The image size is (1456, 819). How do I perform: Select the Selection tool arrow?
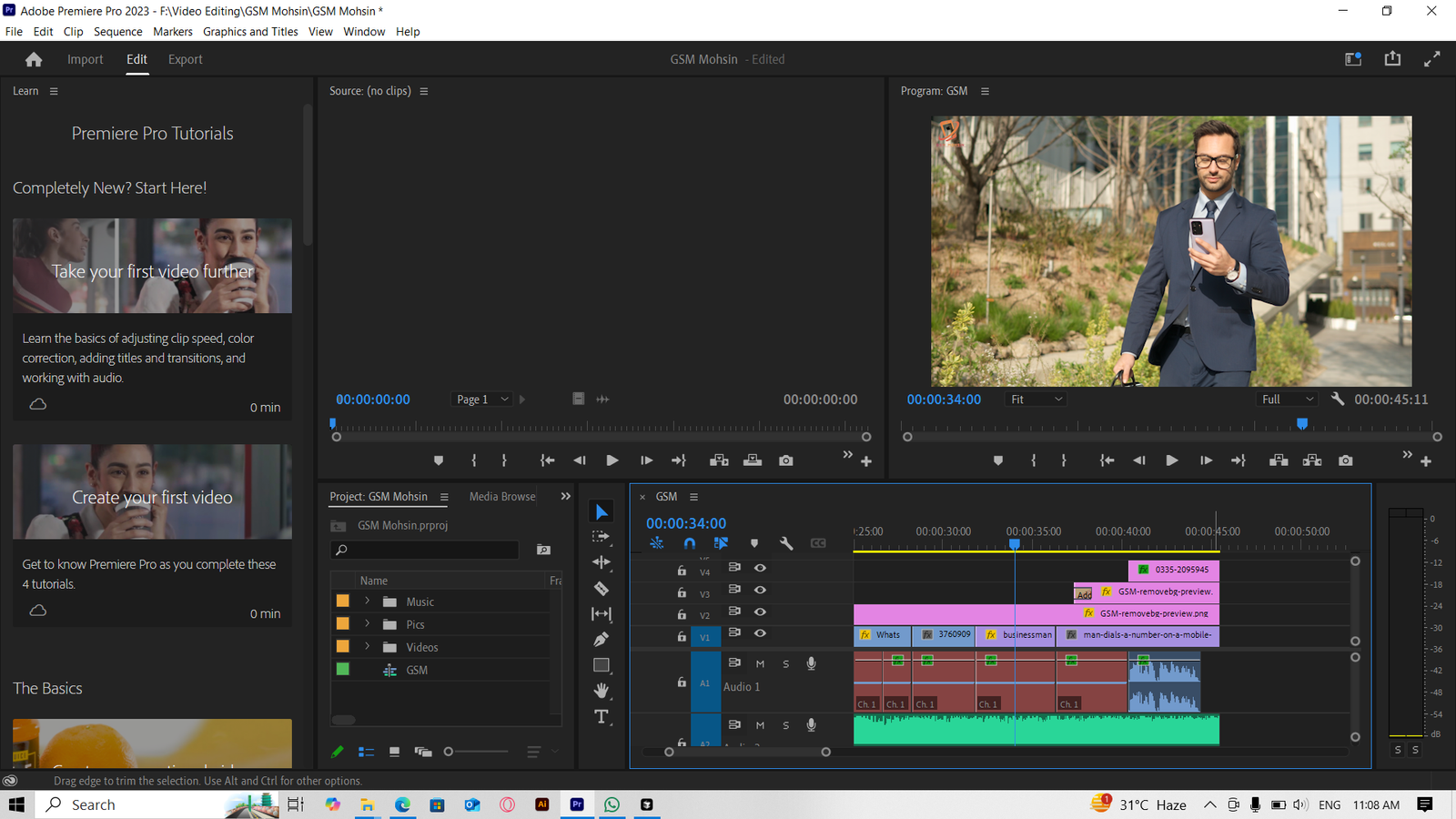tap(602, 512)
